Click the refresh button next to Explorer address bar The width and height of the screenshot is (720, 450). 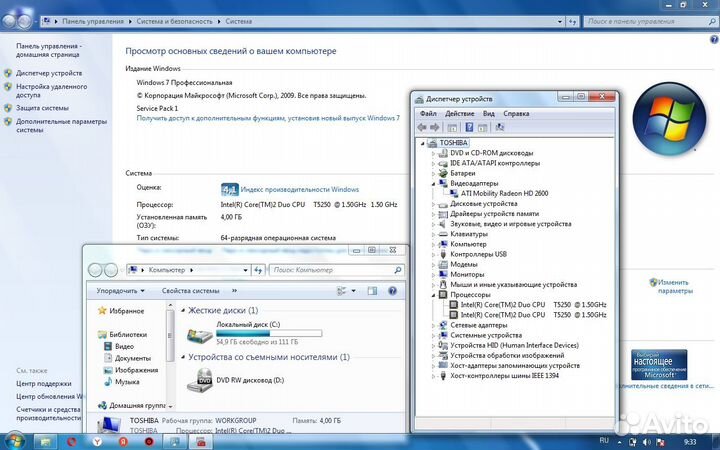259,270
